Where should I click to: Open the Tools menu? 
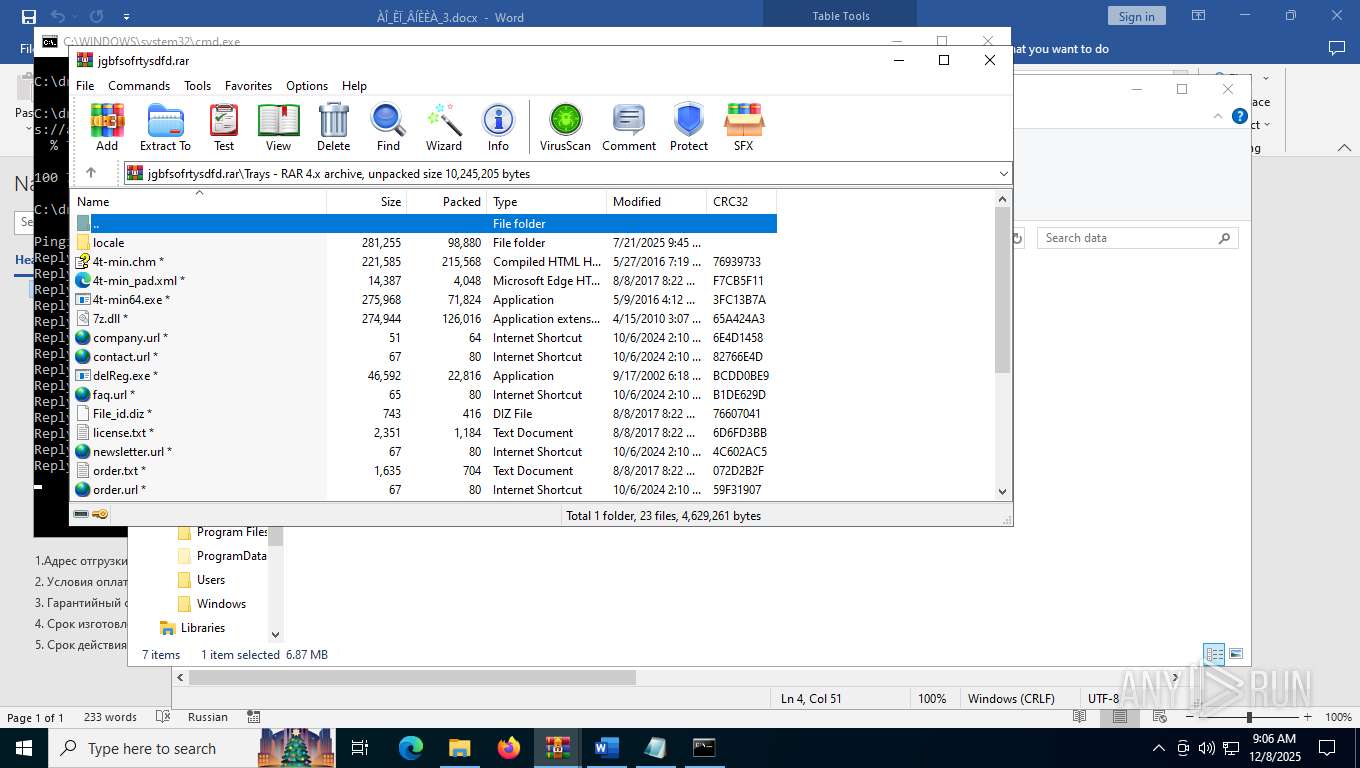197,86
